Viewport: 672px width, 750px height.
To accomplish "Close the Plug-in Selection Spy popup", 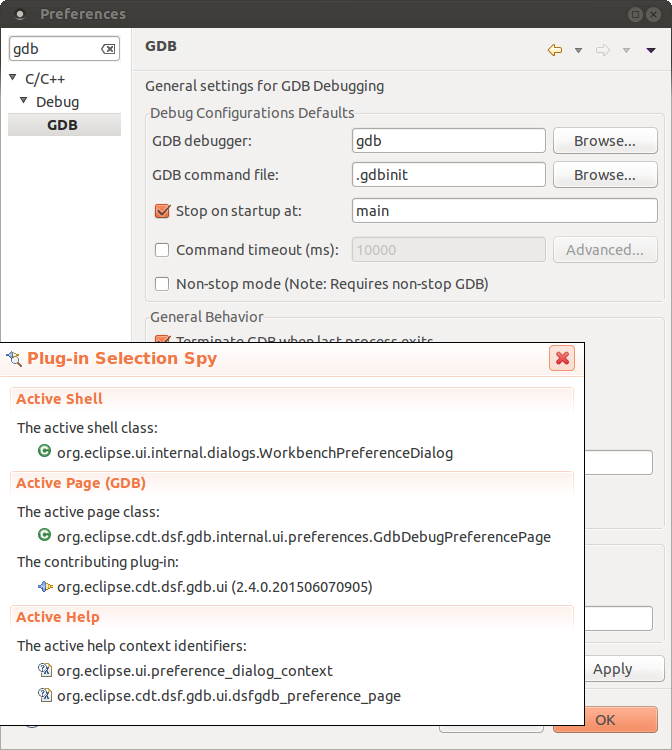I will (563, 358).
